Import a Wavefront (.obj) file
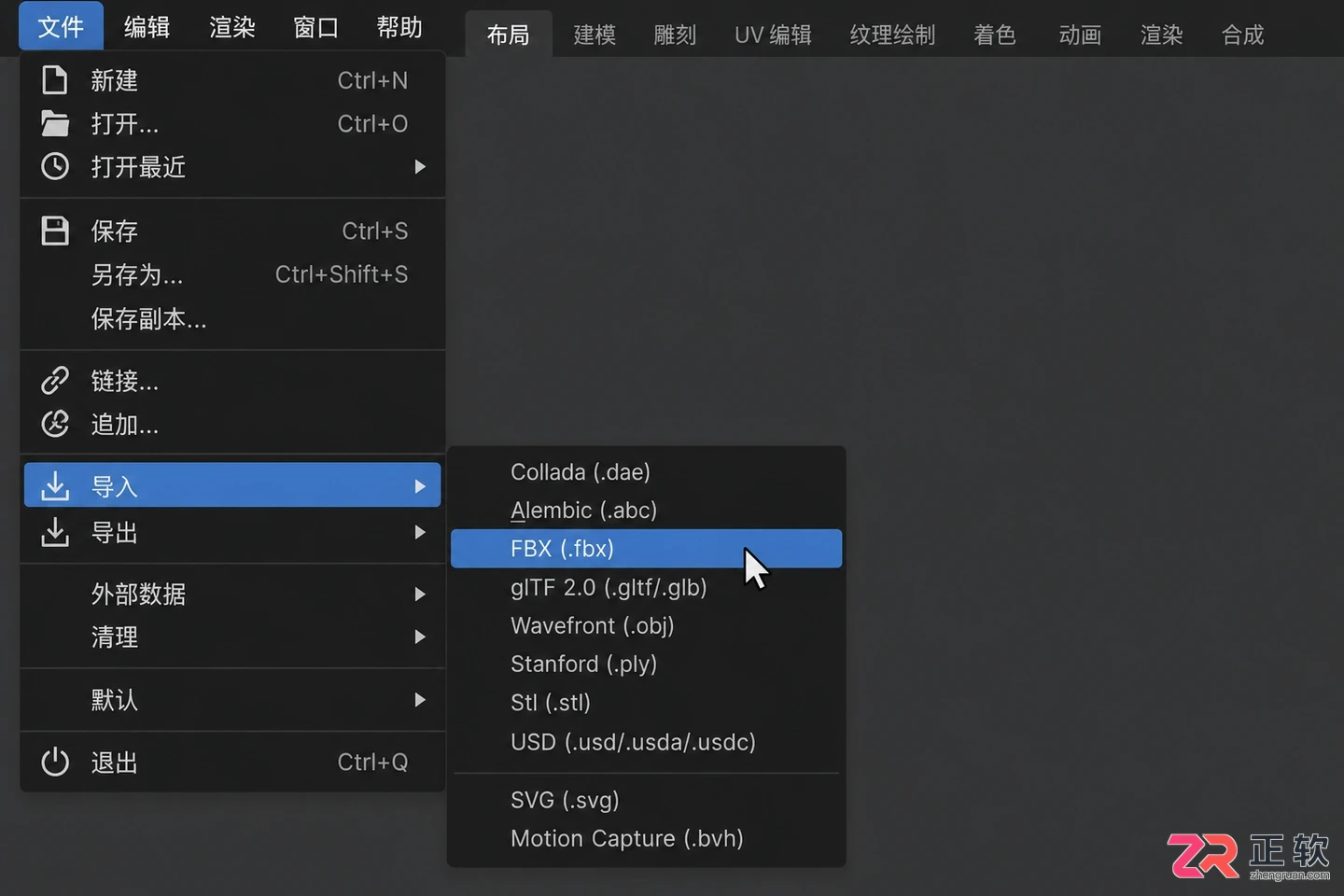This screenshot has width=1344, height=896. coord(646,625)
